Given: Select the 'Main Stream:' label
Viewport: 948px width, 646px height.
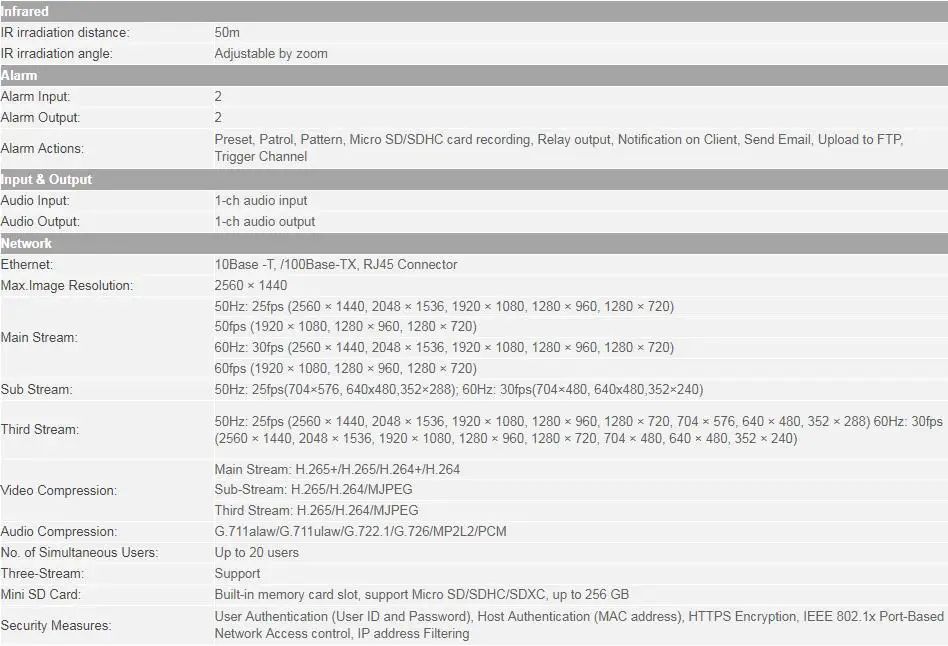Looking at the screenshot, I should (39, 338).
